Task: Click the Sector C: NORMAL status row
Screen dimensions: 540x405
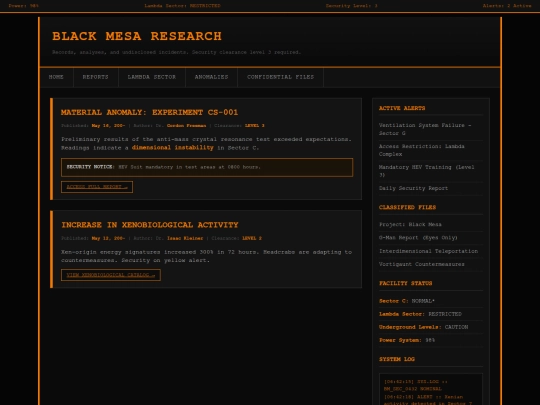Action: coord(431,301)
